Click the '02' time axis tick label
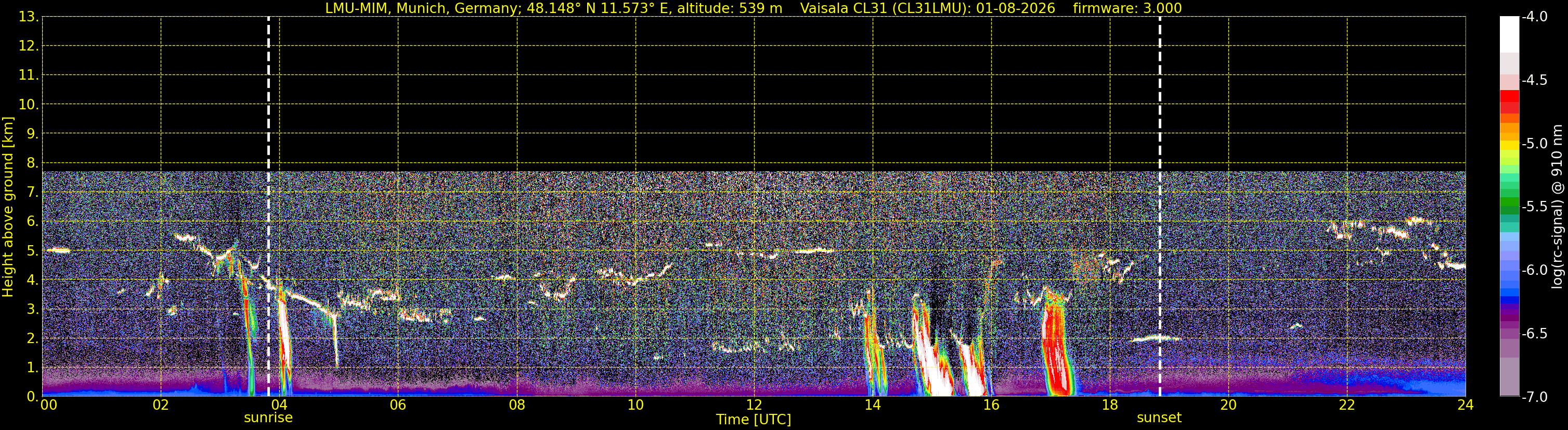Screen dimensions: 1568x430 (161, 405)
